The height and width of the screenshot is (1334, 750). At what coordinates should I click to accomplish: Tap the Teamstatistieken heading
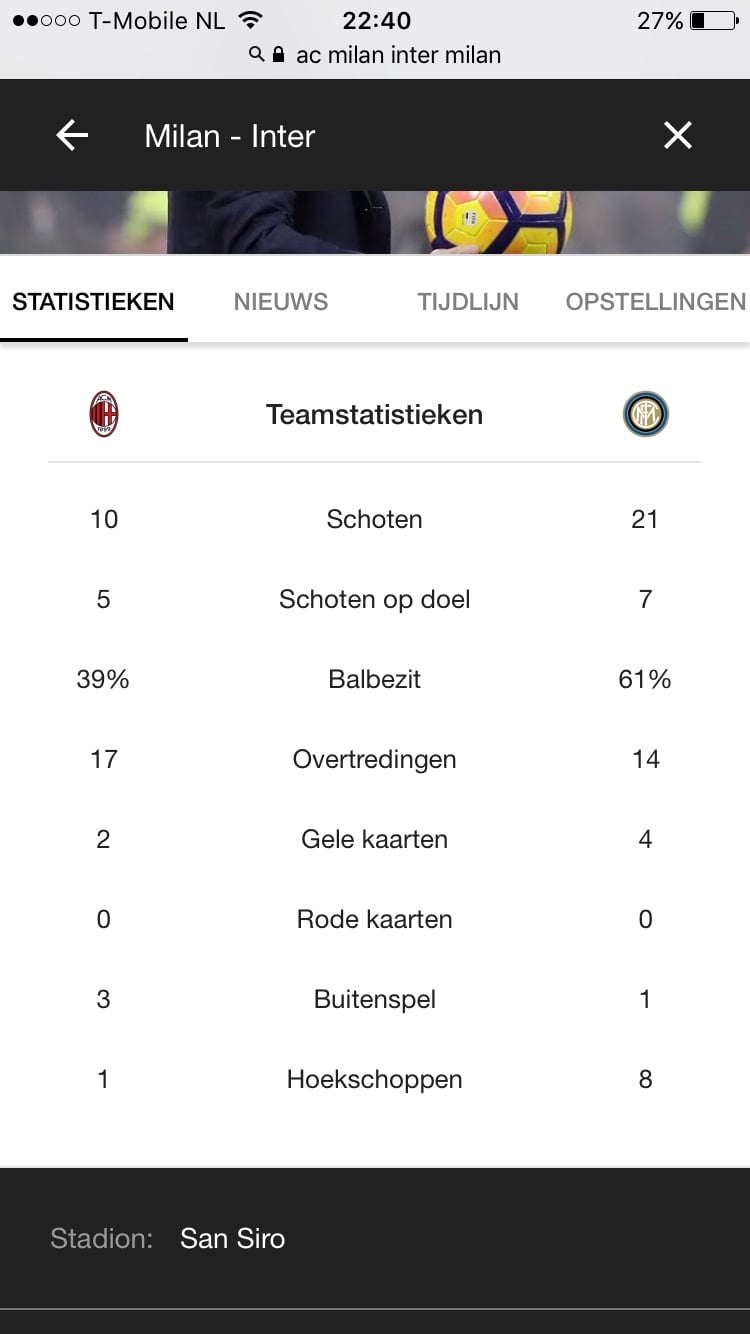(x=374, y=415)
